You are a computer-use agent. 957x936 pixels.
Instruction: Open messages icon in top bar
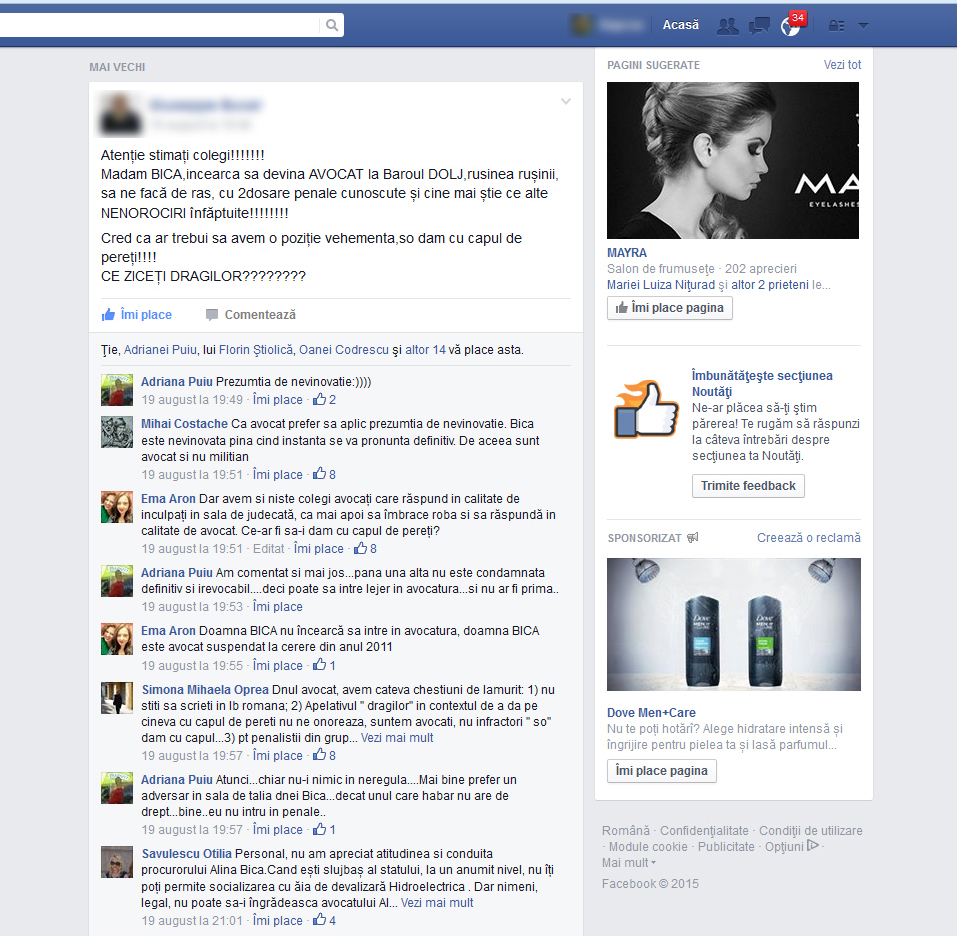(760, 25)
